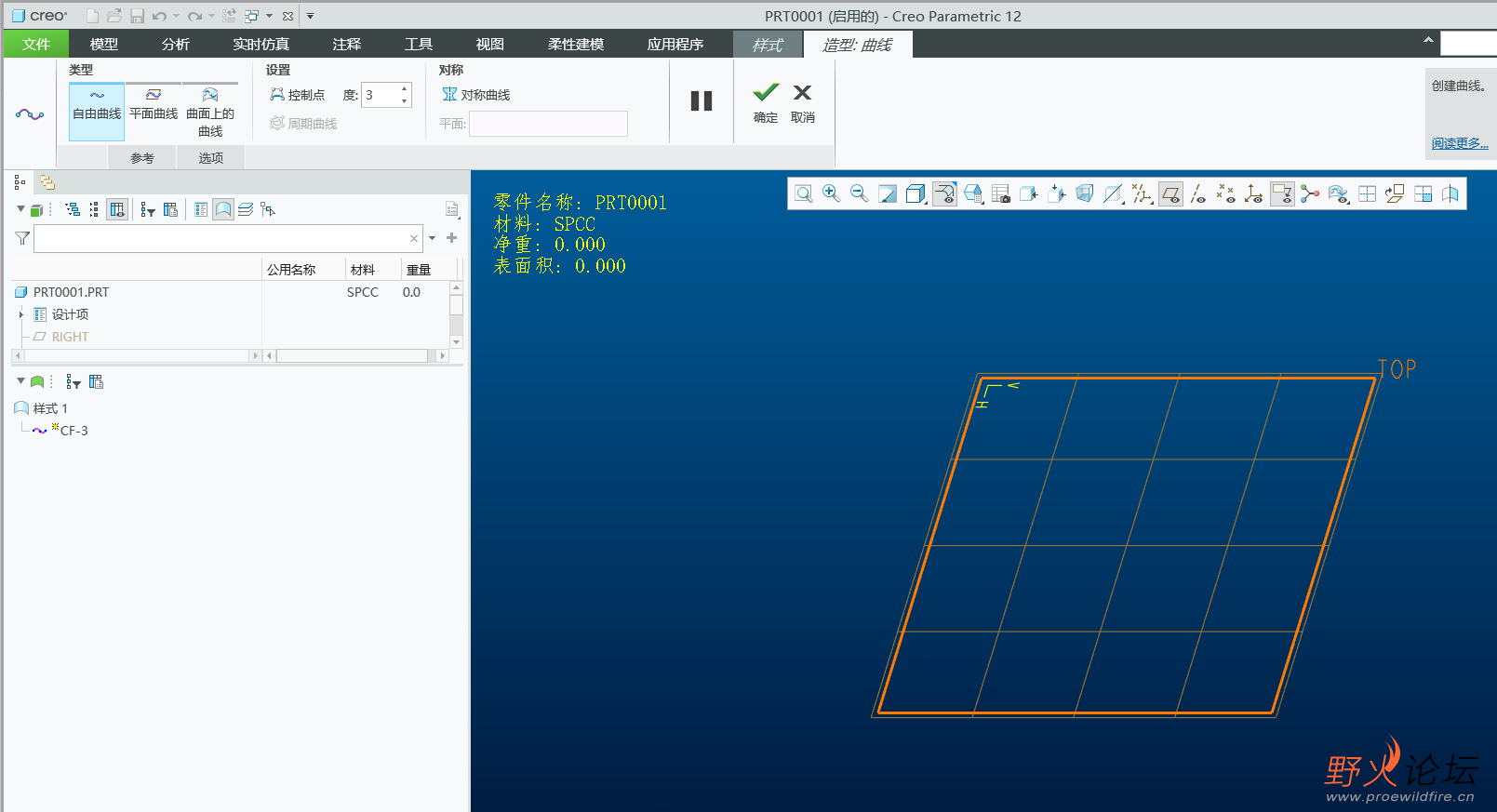
Task: Open the 文件 file menu
Action: click(36, 44)
